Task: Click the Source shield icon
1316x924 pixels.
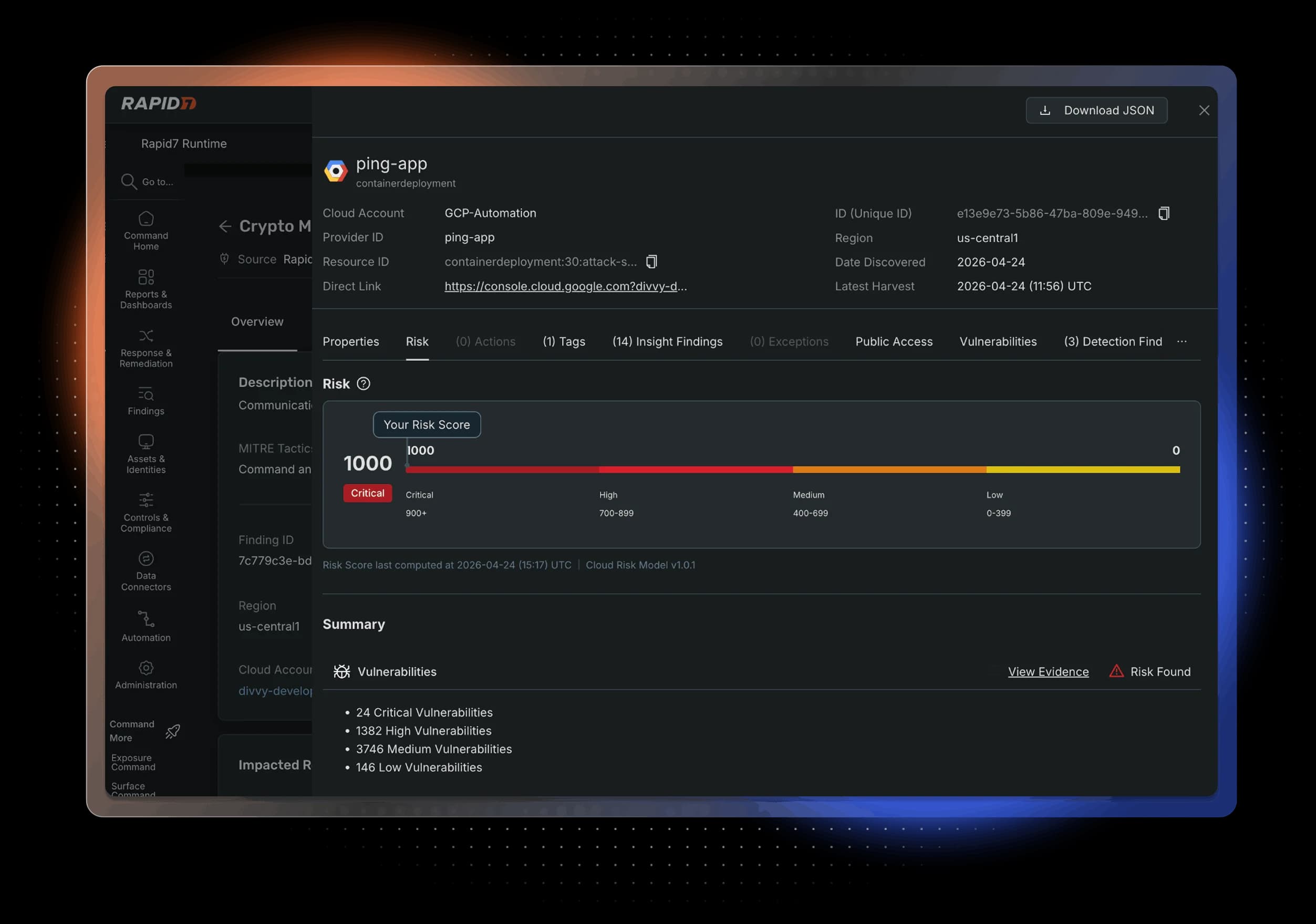Action: coord(224,258)
